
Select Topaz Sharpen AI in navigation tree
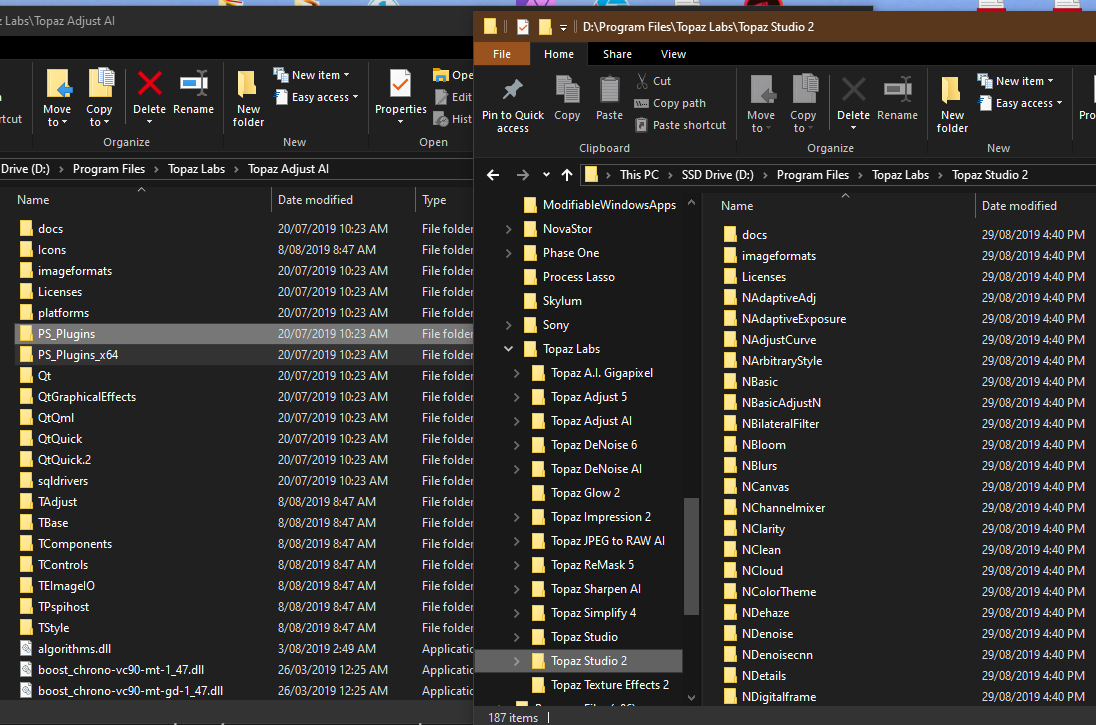pyautogui.click(x=596, y=589)
